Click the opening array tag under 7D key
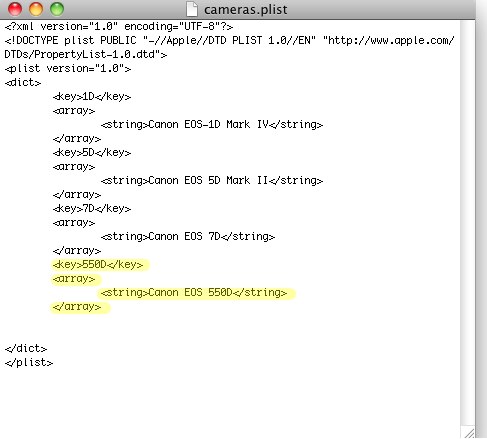Screen dimensions: 487x439 [x=74, y=222]
